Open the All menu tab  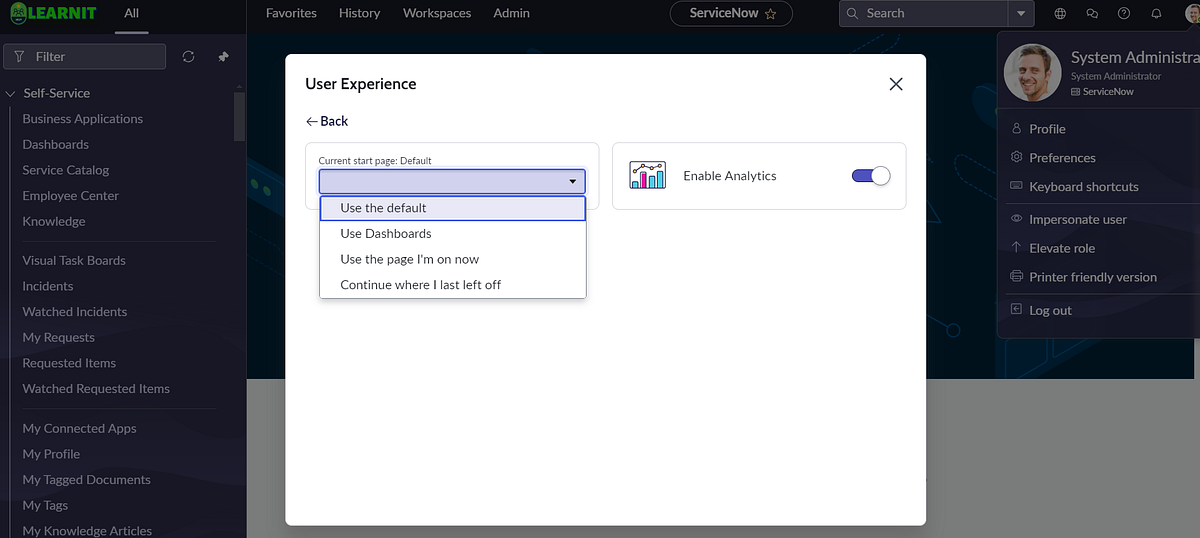132,13
